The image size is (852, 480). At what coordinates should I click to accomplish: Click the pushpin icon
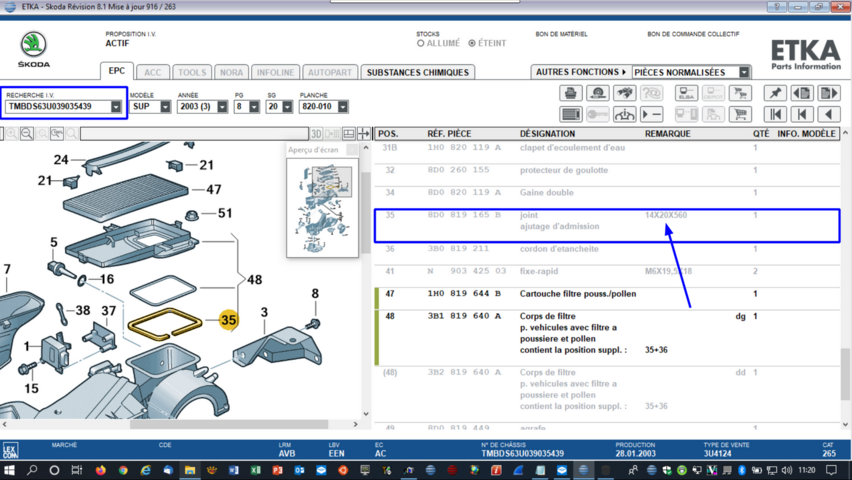(x=774, y=93)
